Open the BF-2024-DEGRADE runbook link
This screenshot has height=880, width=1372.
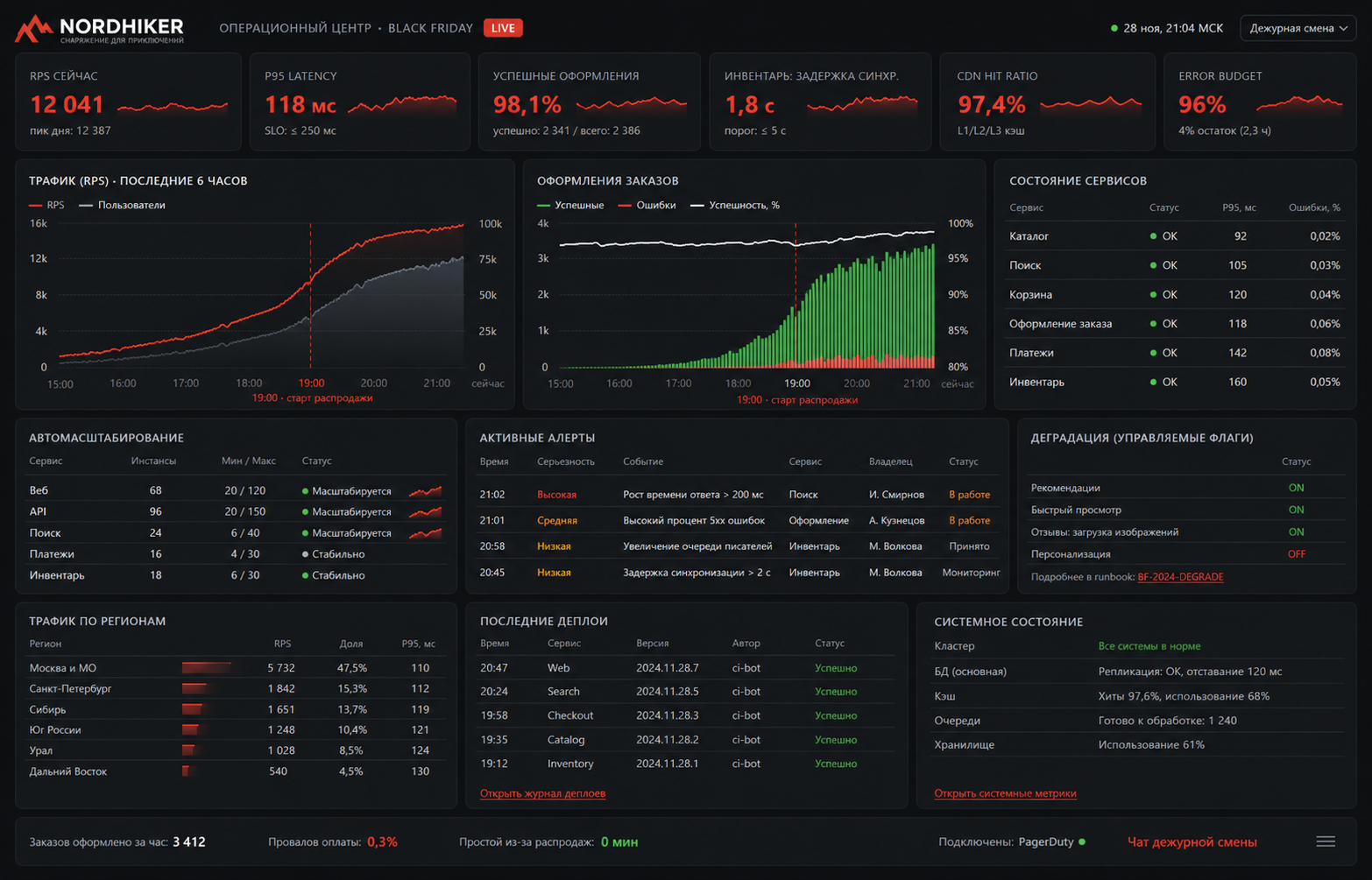1180,577
